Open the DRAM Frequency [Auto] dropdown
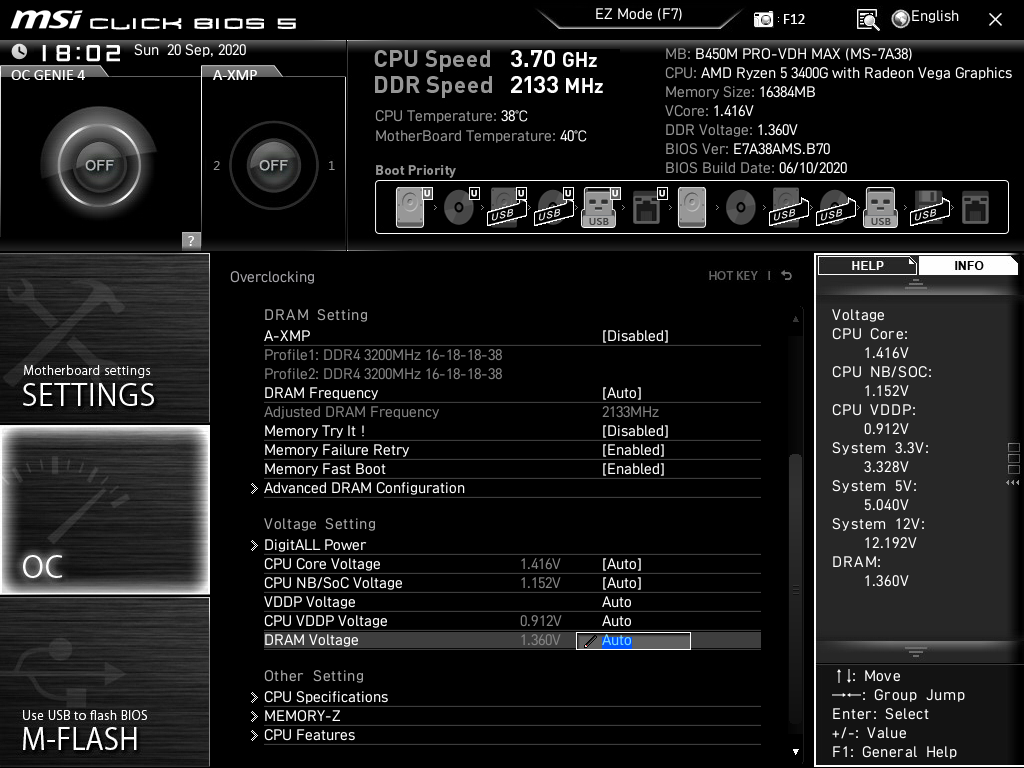Viewport: 1024px width, 768px height. (622, 393)
